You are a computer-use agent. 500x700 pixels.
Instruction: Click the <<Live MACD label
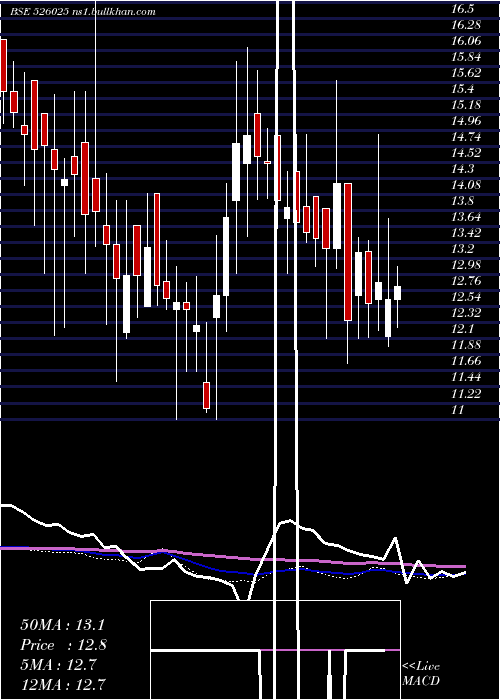tap(421, 673)
